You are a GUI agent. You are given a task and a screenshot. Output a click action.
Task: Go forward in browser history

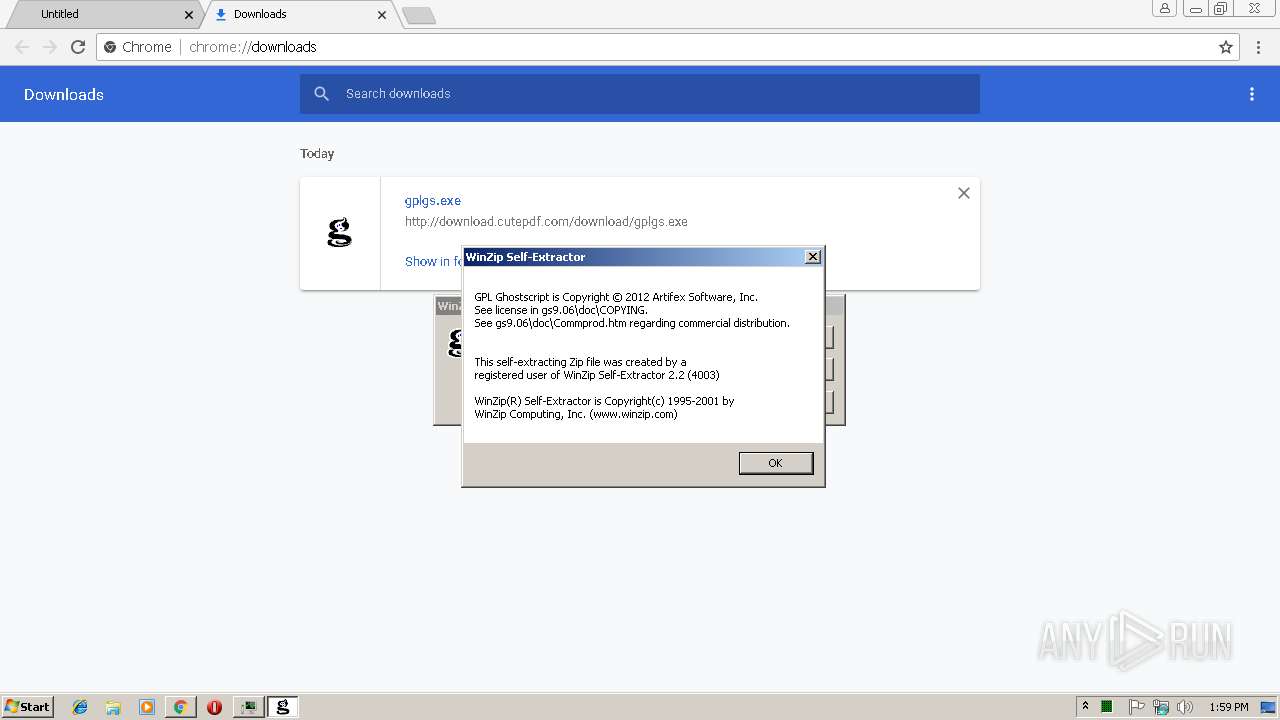pyautogui.click(x=50, y=47)
